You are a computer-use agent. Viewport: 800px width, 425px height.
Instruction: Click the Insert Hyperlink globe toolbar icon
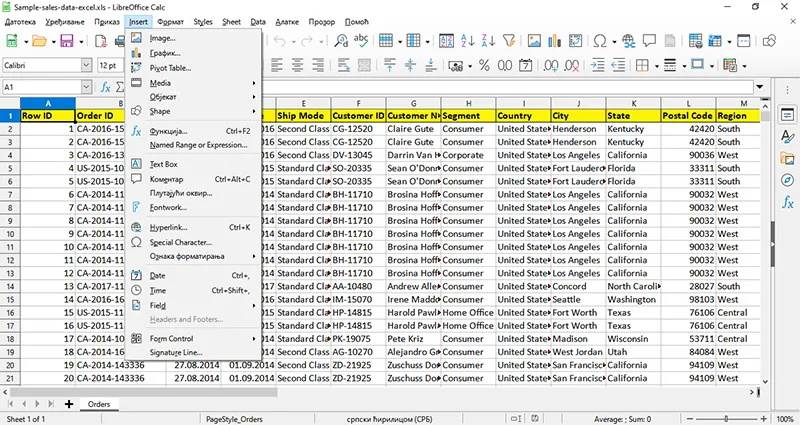point(629,41)
